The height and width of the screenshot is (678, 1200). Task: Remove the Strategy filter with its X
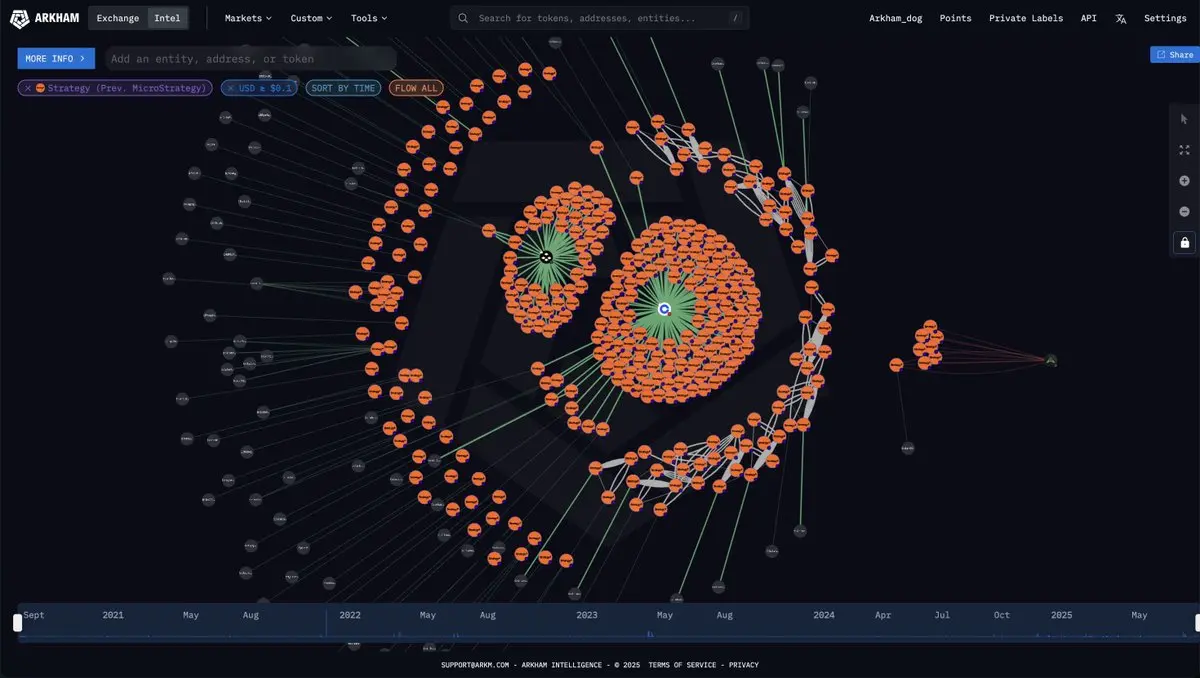pos(28,88)
